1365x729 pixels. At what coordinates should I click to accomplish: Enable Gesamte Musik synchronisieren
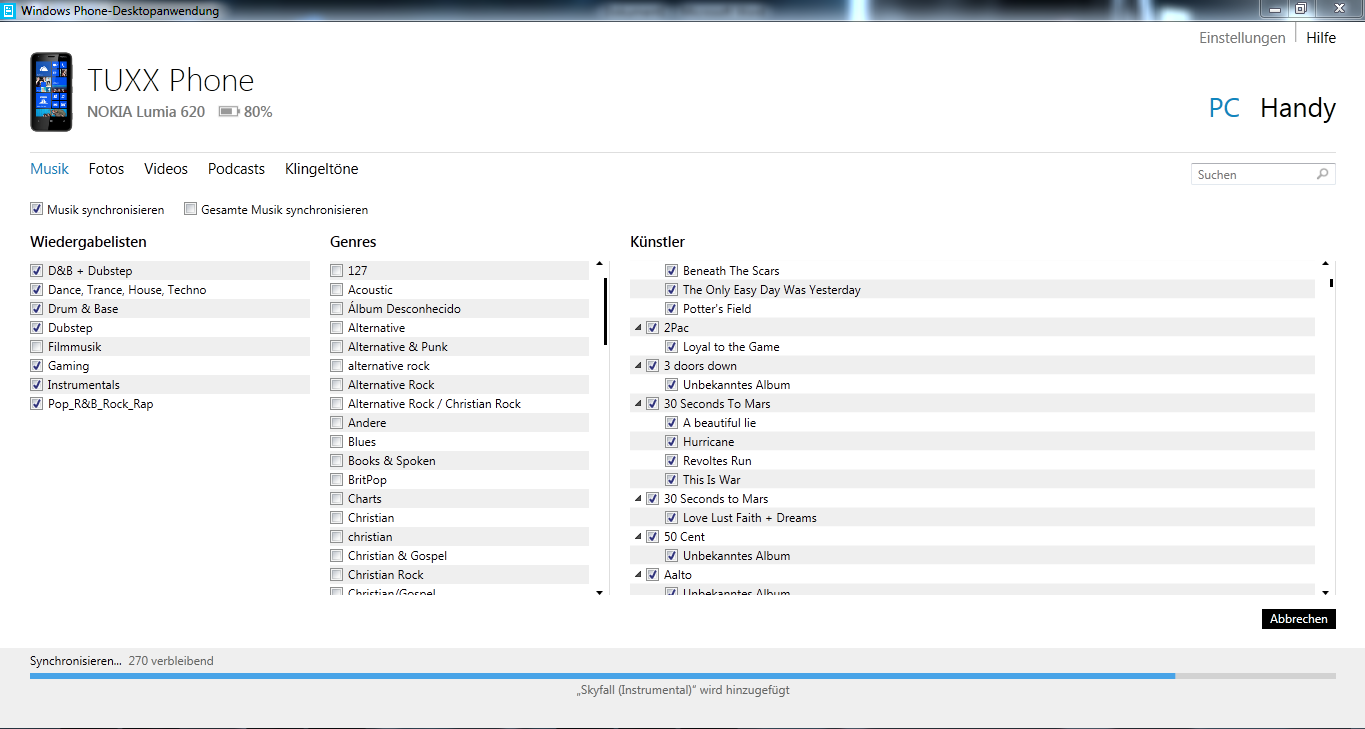(190, 210)
